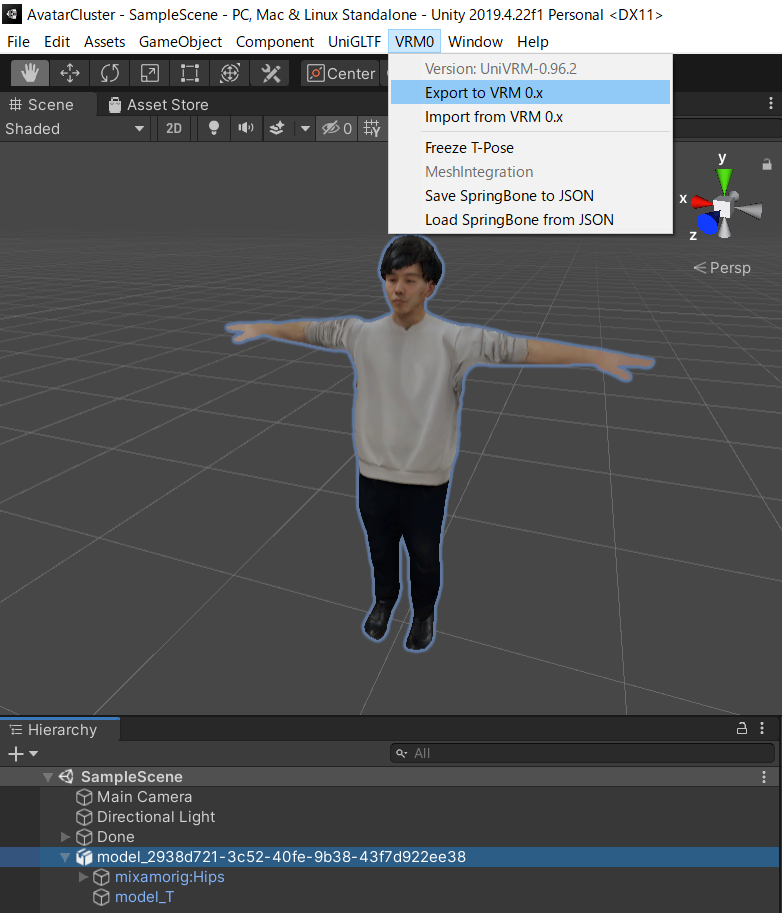Toggle the Center pivot mode button
This screenshot has width=782, height=913.
[x=341, y=73]
